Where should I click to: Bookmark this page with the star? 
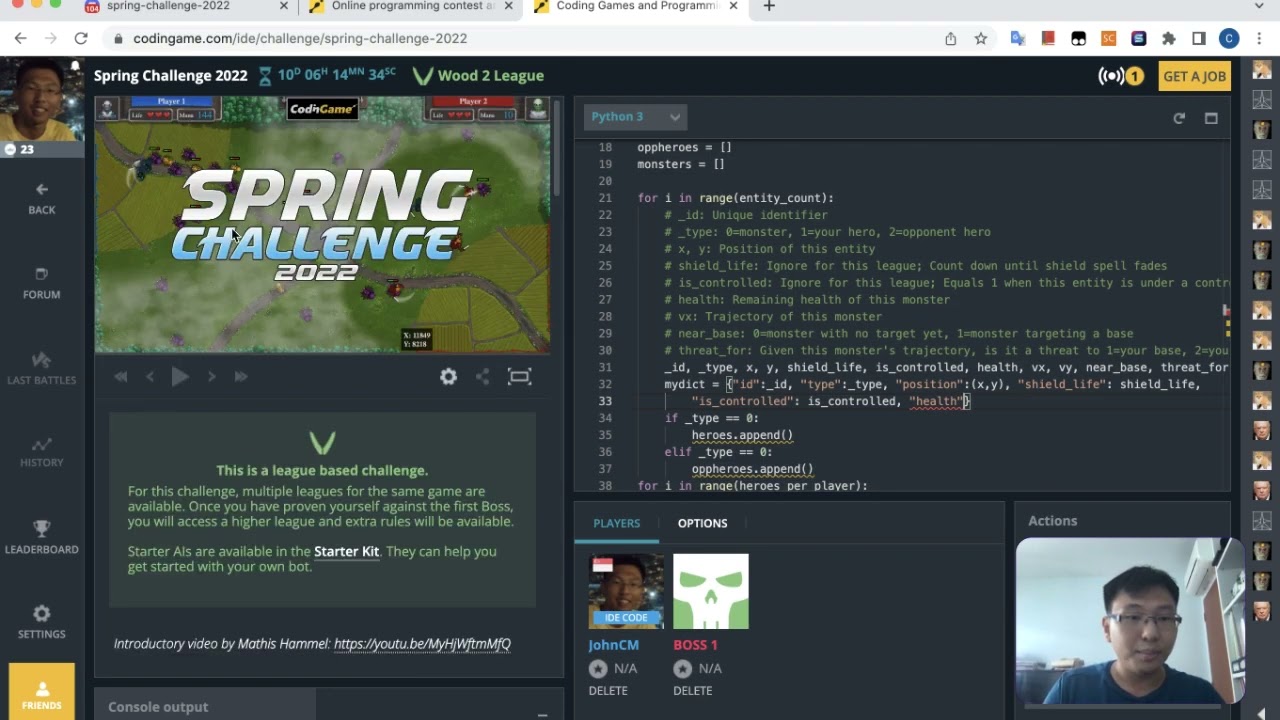(x=980, y=39)
